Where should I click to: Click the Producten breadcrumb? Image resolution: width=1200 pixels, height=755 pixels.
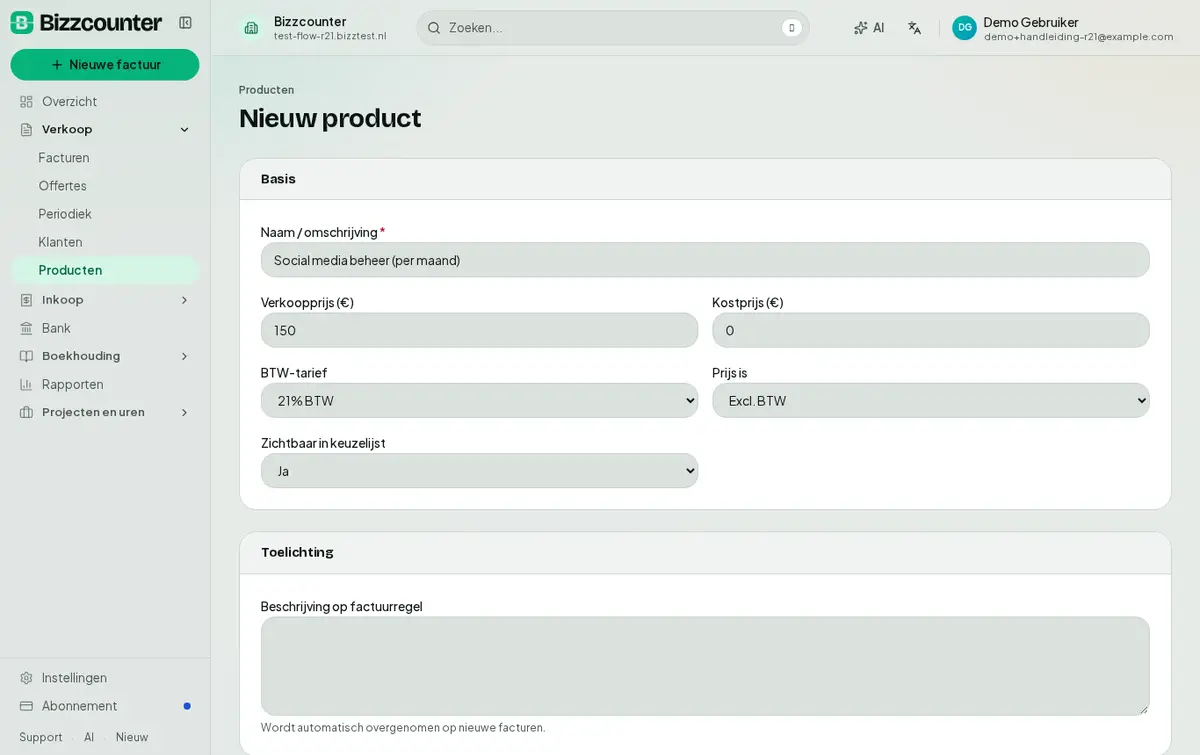pyautogui.click(x=266, y=90)
